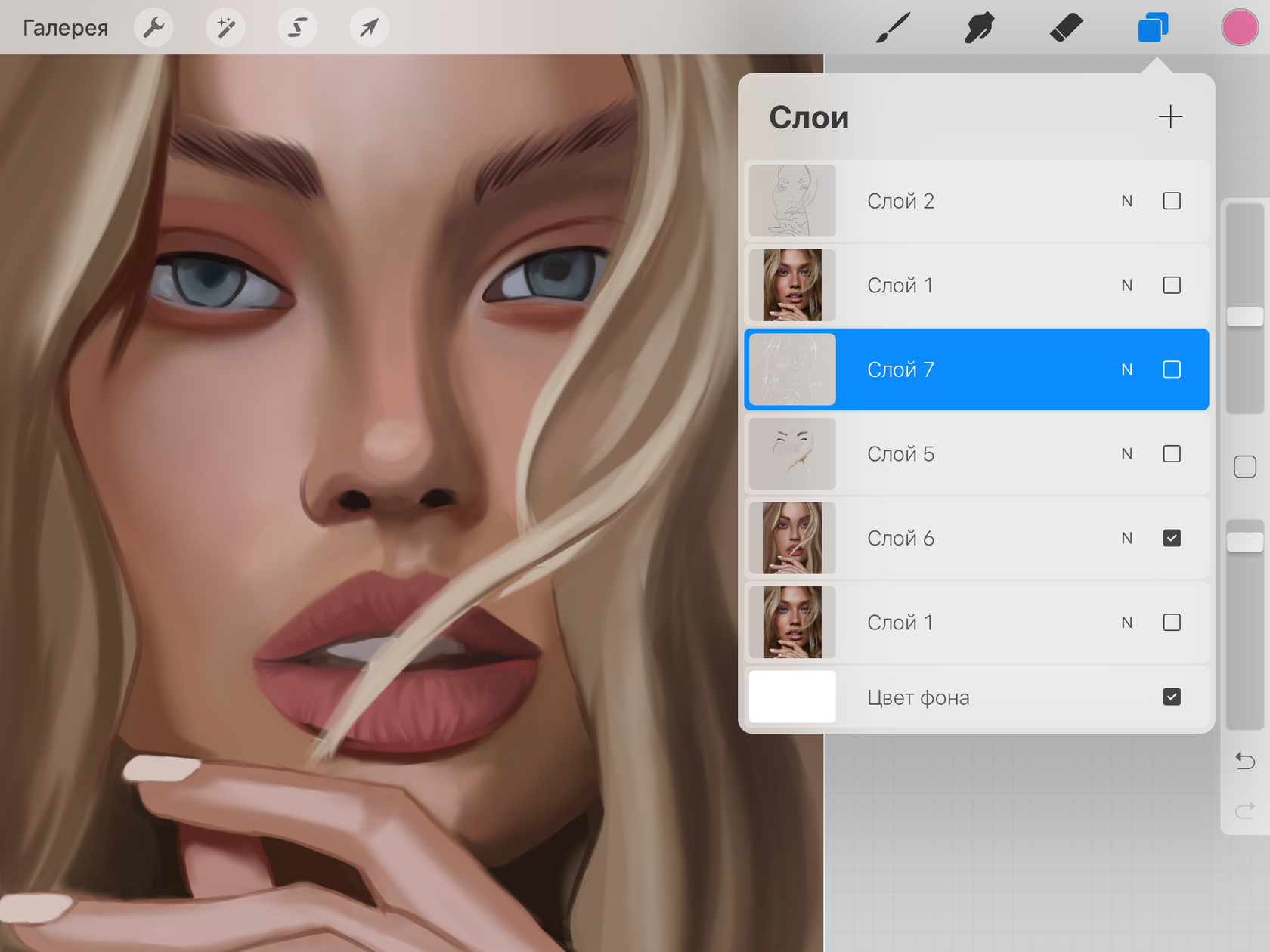Close the Layers panel icon
Viewport: 1270px width, 952px height.
click(1153, 28)
